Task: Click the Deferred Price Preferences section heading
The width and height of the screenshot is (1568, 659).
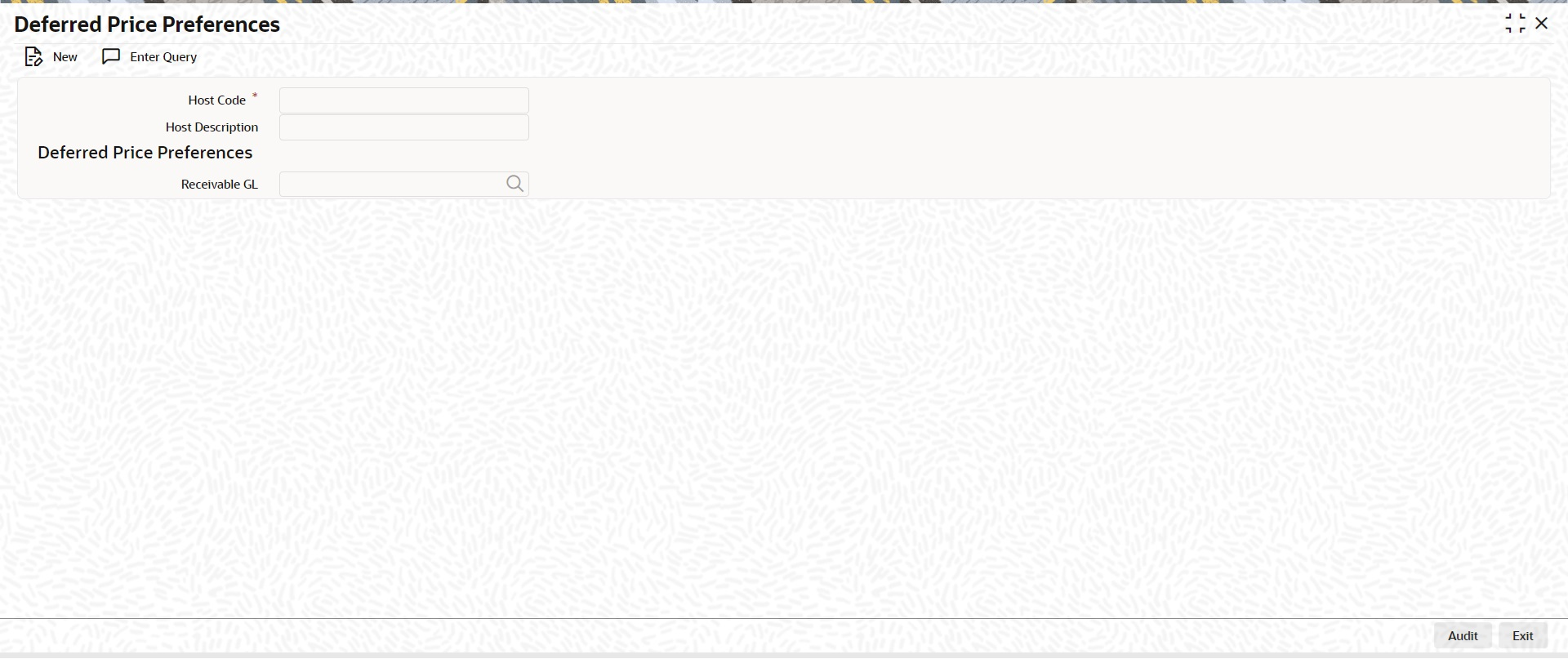Action: click(x=145, y=153)
